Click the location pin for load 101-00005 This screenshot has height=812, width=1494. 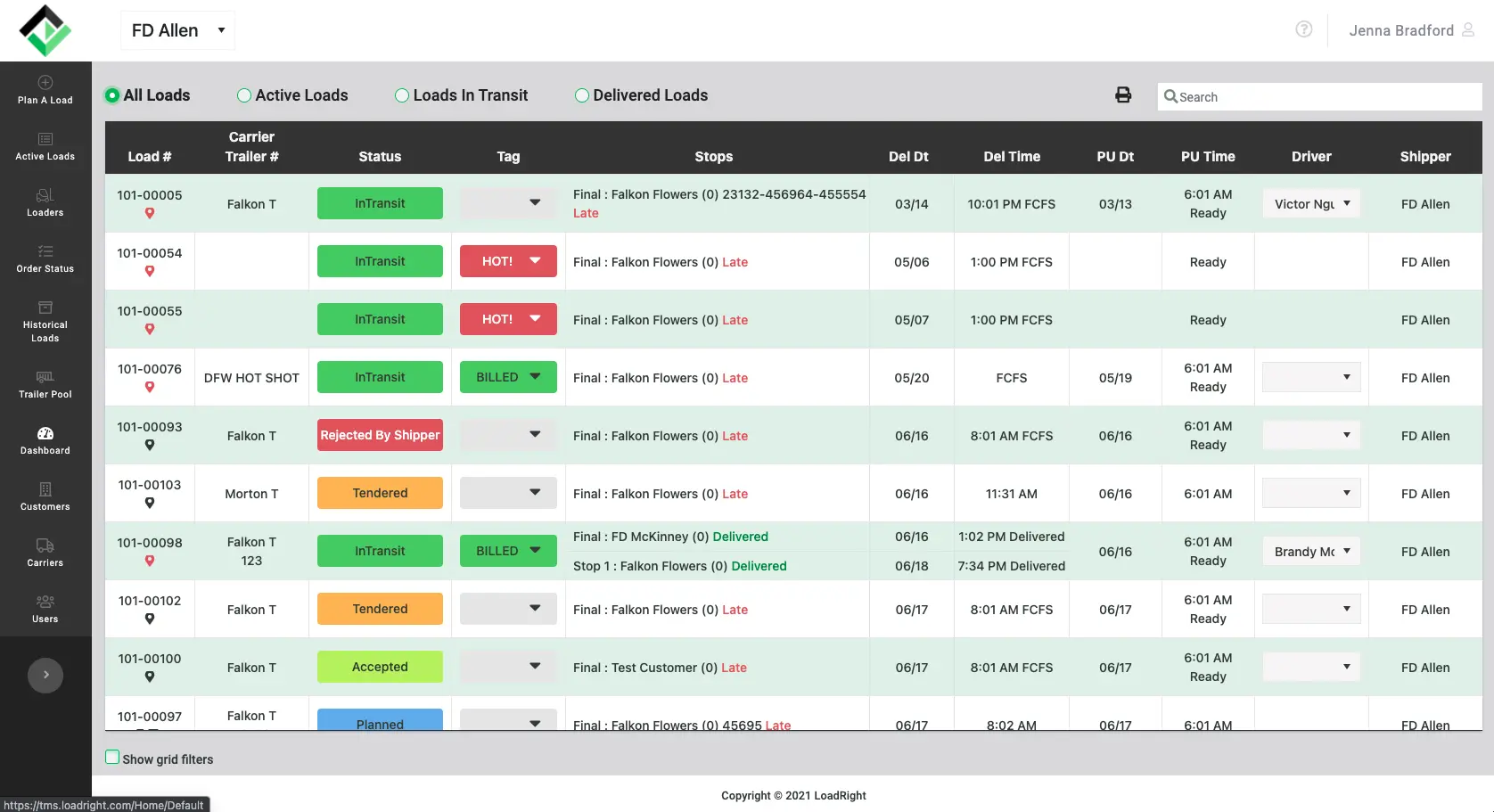tap(149, 214)
